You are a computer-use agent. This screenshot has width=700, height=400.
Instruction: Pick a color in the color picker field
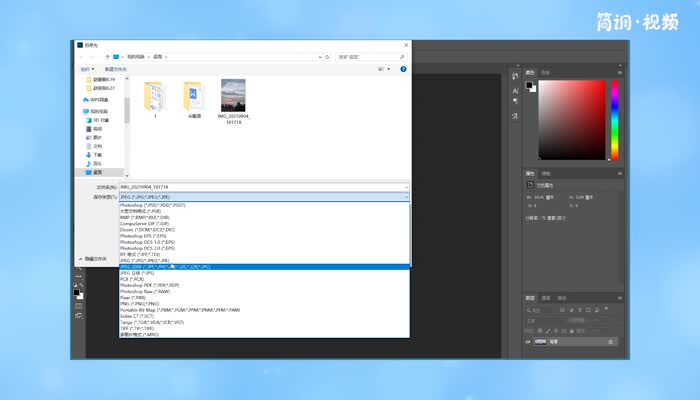[572, 118]
